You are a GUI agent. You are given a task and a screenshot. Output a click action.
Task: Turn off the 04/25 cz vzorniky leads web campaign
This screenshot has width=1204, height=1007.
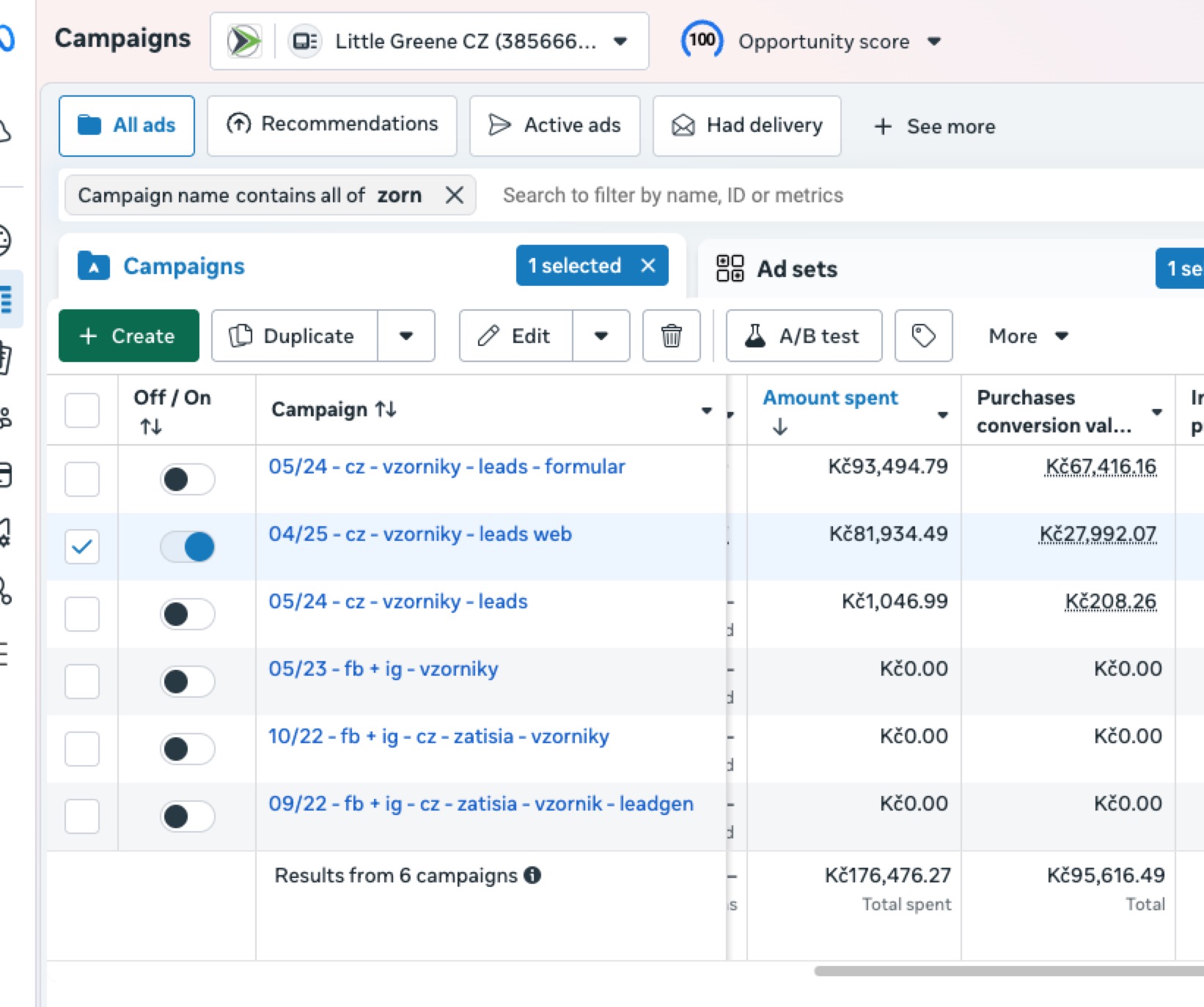coord(188,547)
